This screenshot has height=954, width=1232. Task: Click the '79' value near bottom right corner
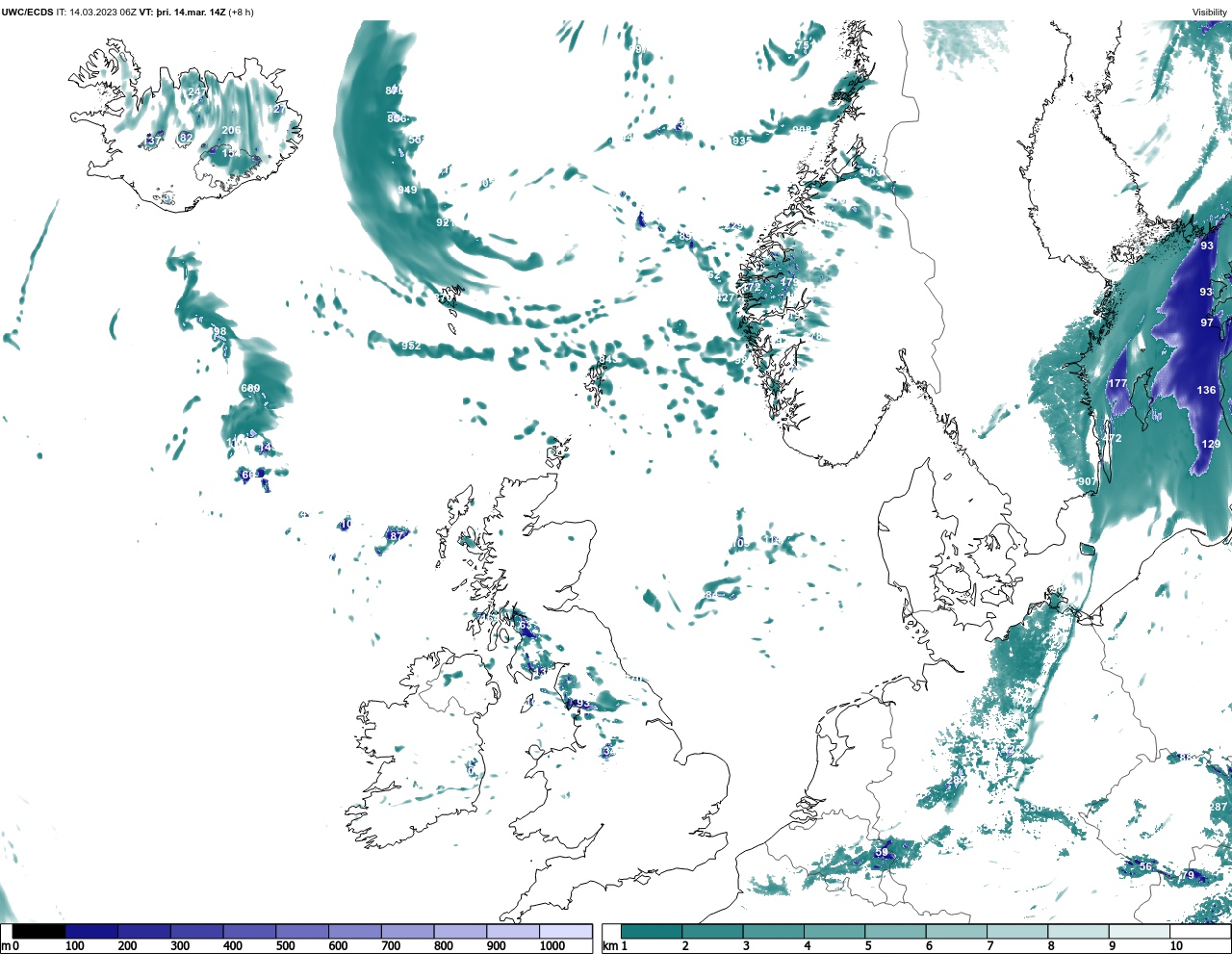point(1188,875)
